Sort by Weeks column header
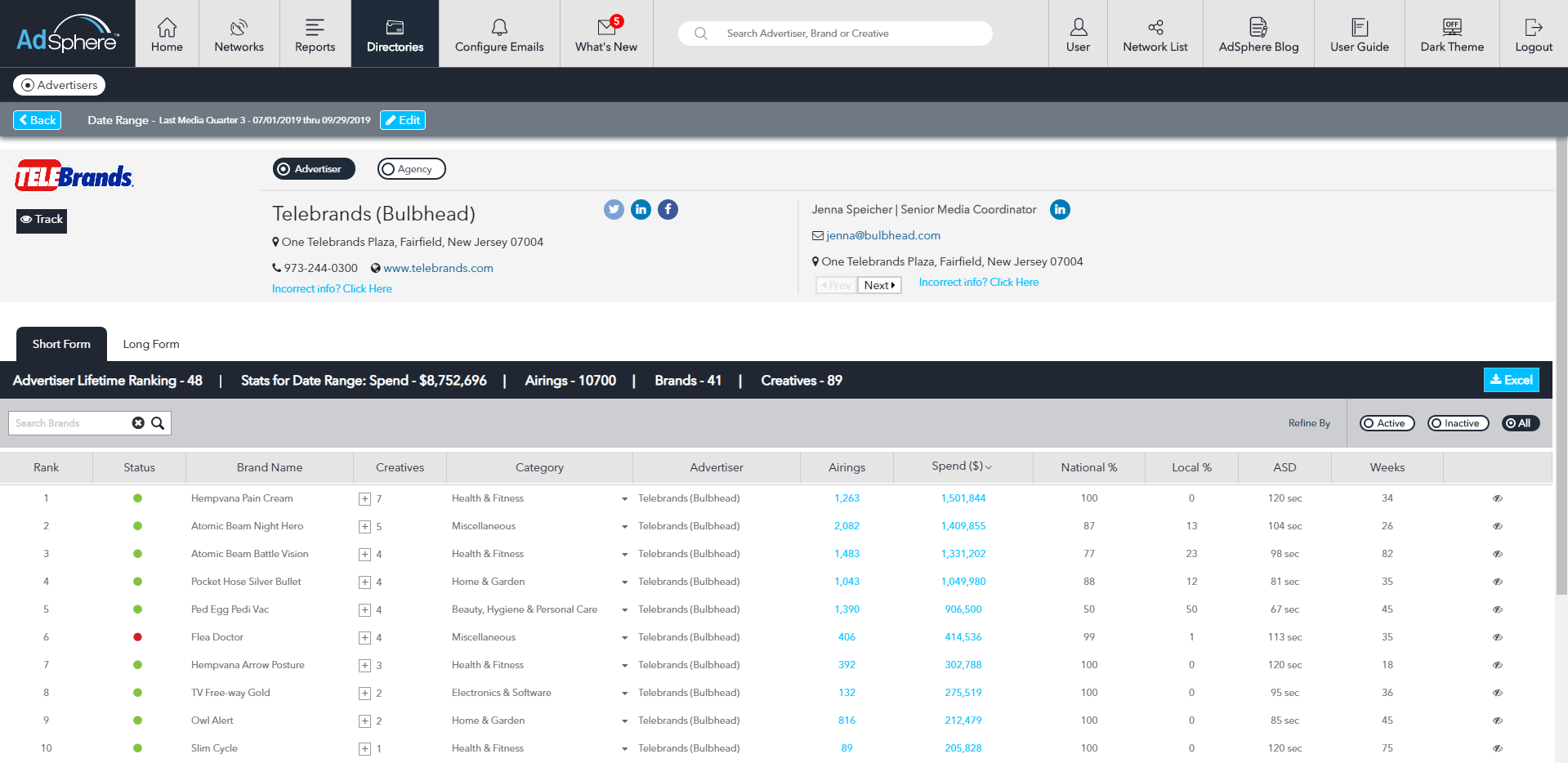Screen dimensions: 1568x763 1387,467
